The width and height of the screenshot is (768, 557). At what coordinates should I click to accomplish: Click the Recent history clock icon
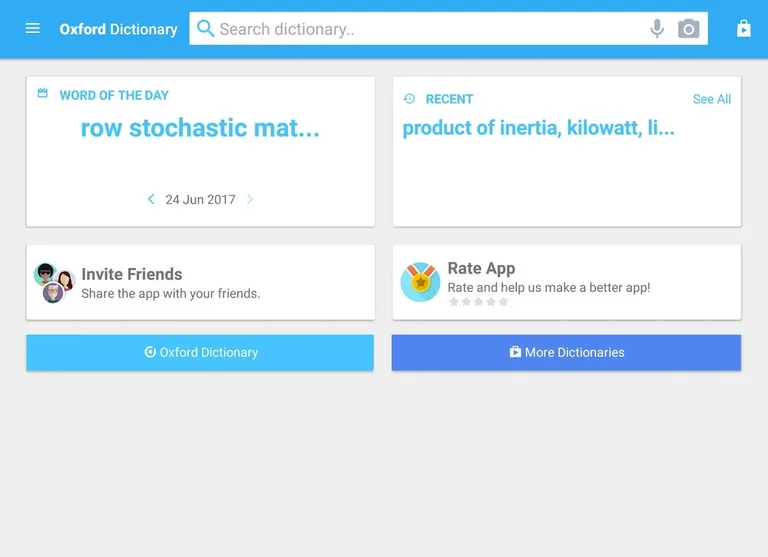409,99
